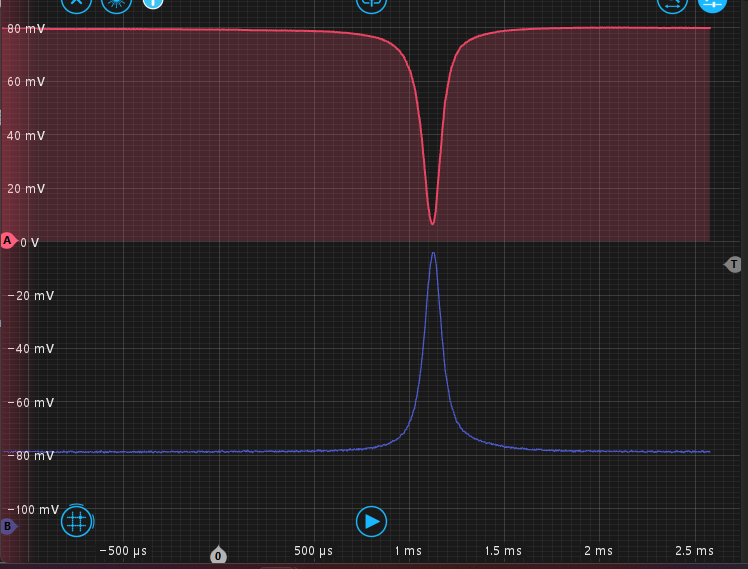Click the trigger level T marker
This screenshot has width=748, height=569.
pos(733,264)
